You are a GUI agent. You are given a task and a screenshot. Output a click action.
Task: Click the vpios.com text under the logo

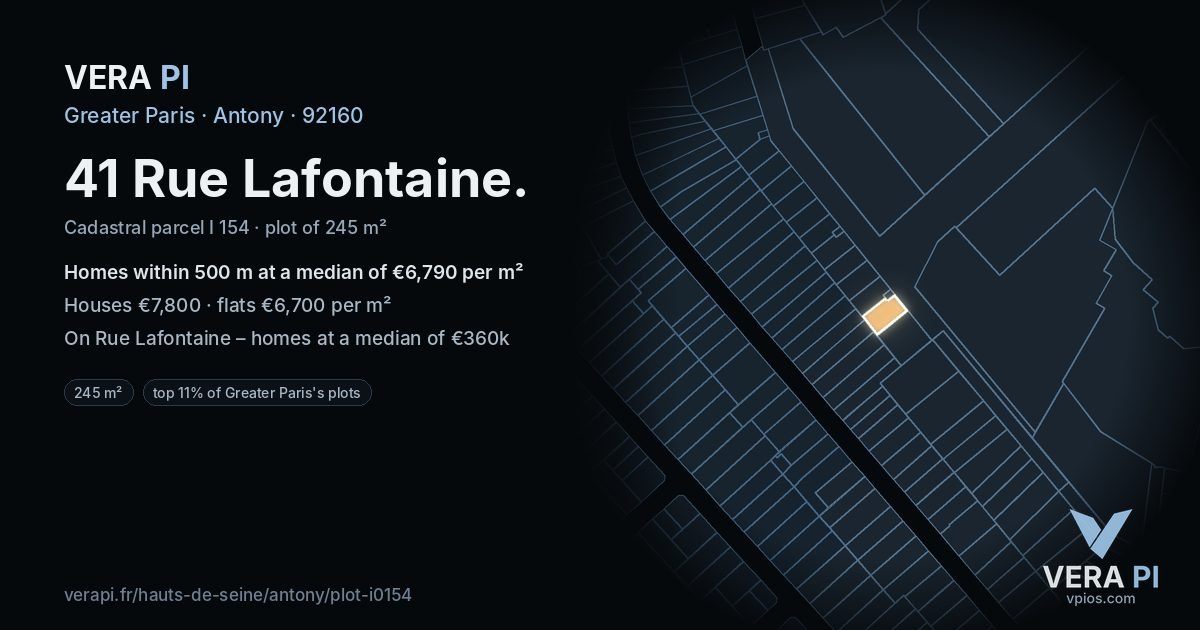pos(1100,599)
